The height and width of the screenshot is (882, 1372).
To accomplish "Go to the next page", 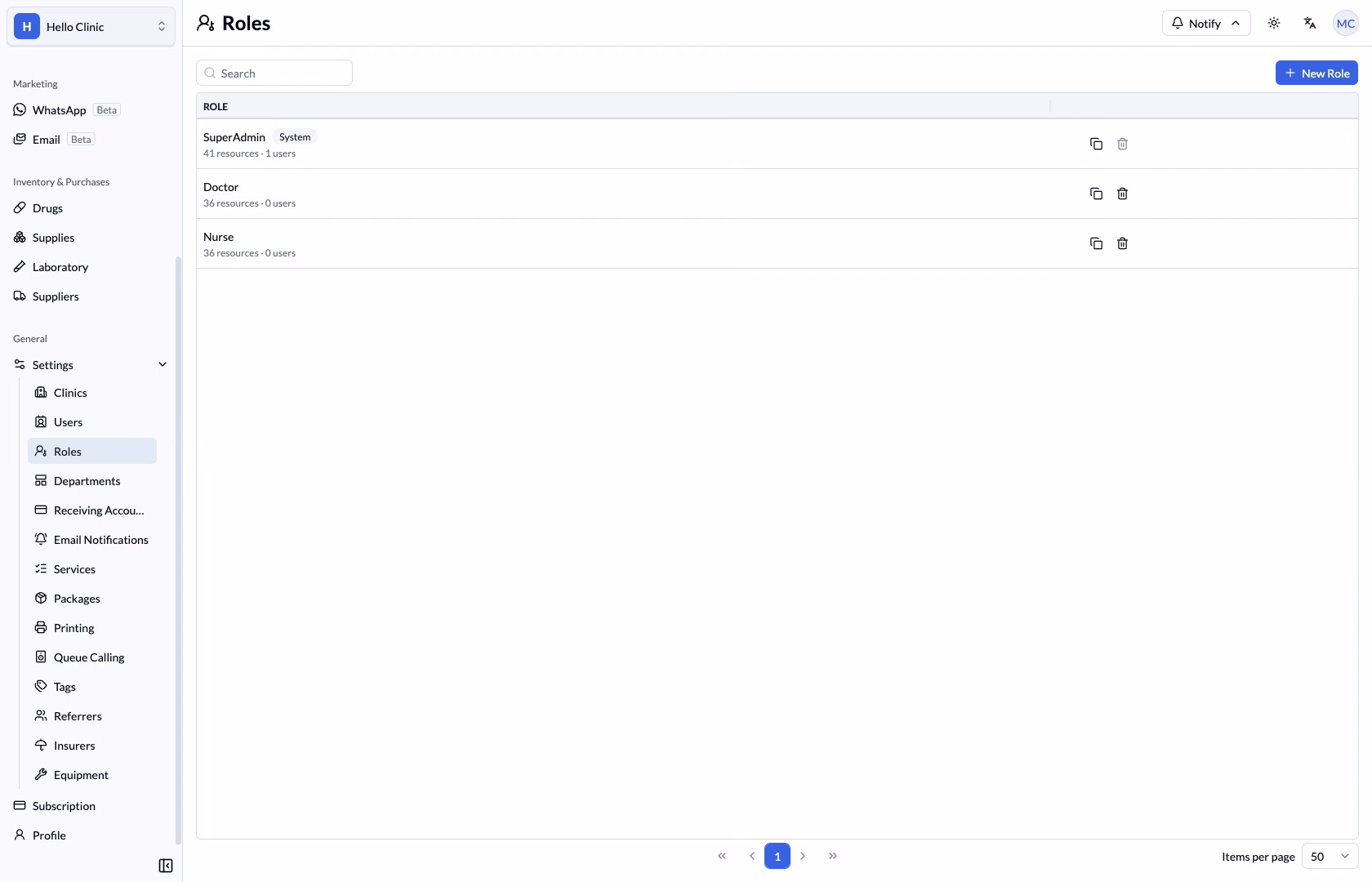I will (803, 856).
